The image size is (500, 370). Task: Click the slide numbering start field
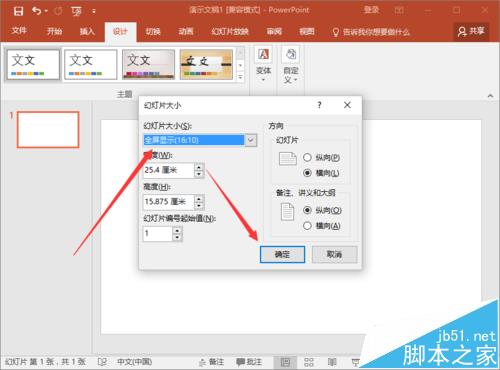(158, 234)
